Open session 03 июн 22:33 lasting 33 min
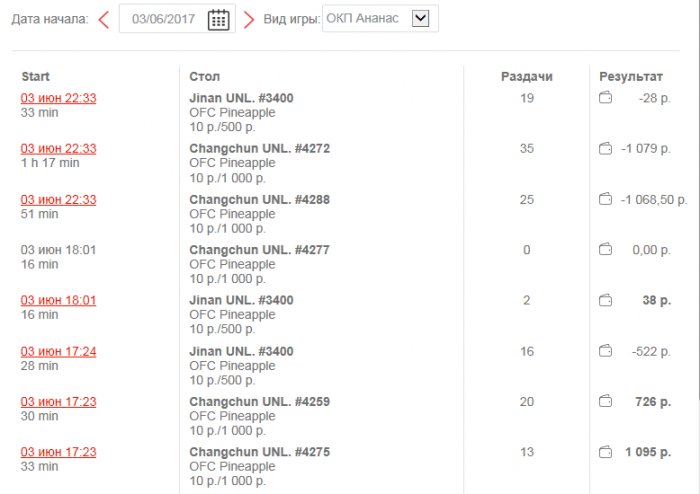Image resolution: width=700 pixels, height=494 pixels. [58, 98]
